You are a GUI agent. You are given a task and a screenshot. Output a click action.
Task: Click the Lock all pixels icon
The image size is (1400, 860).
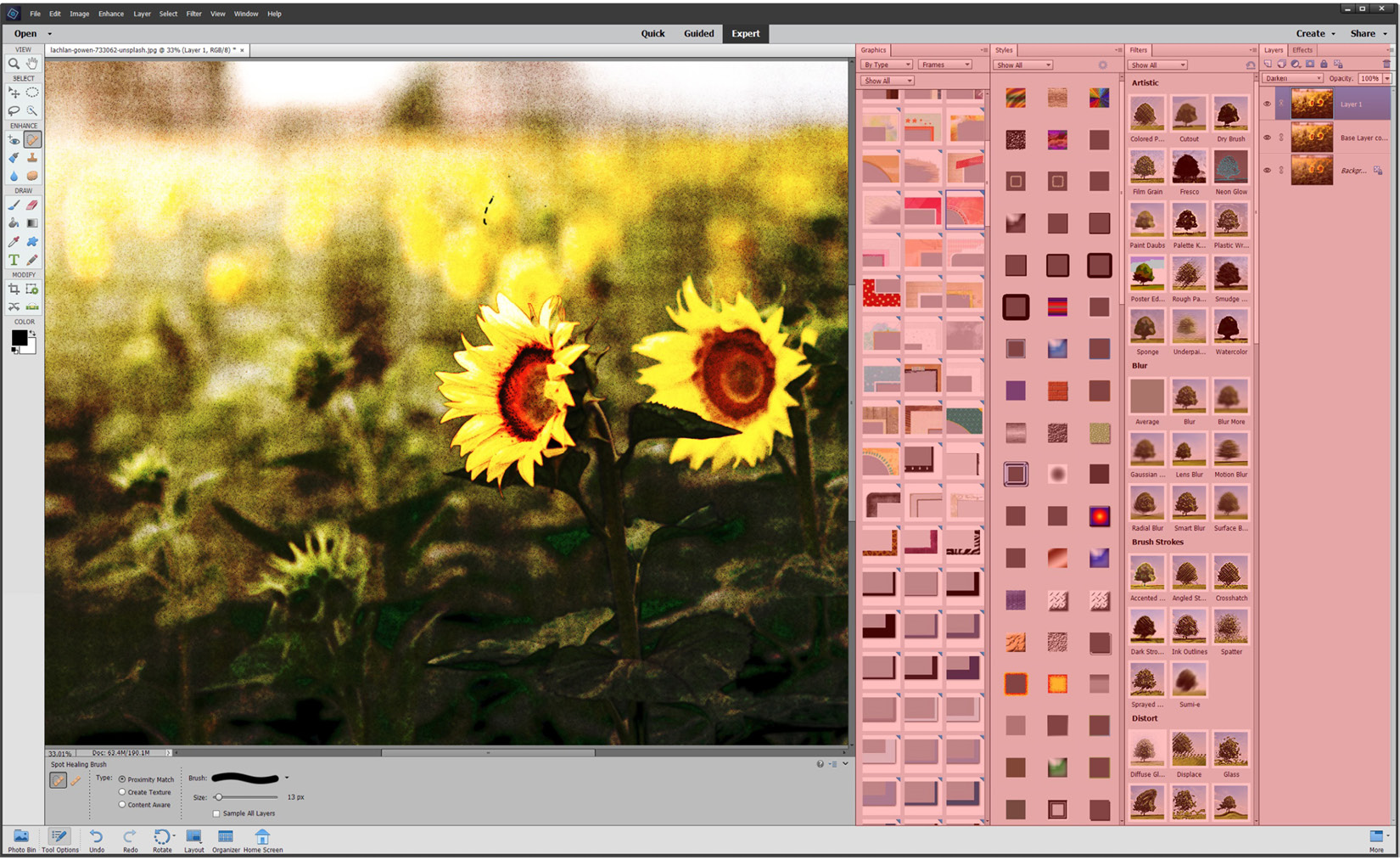click(x=1324, y=65)
